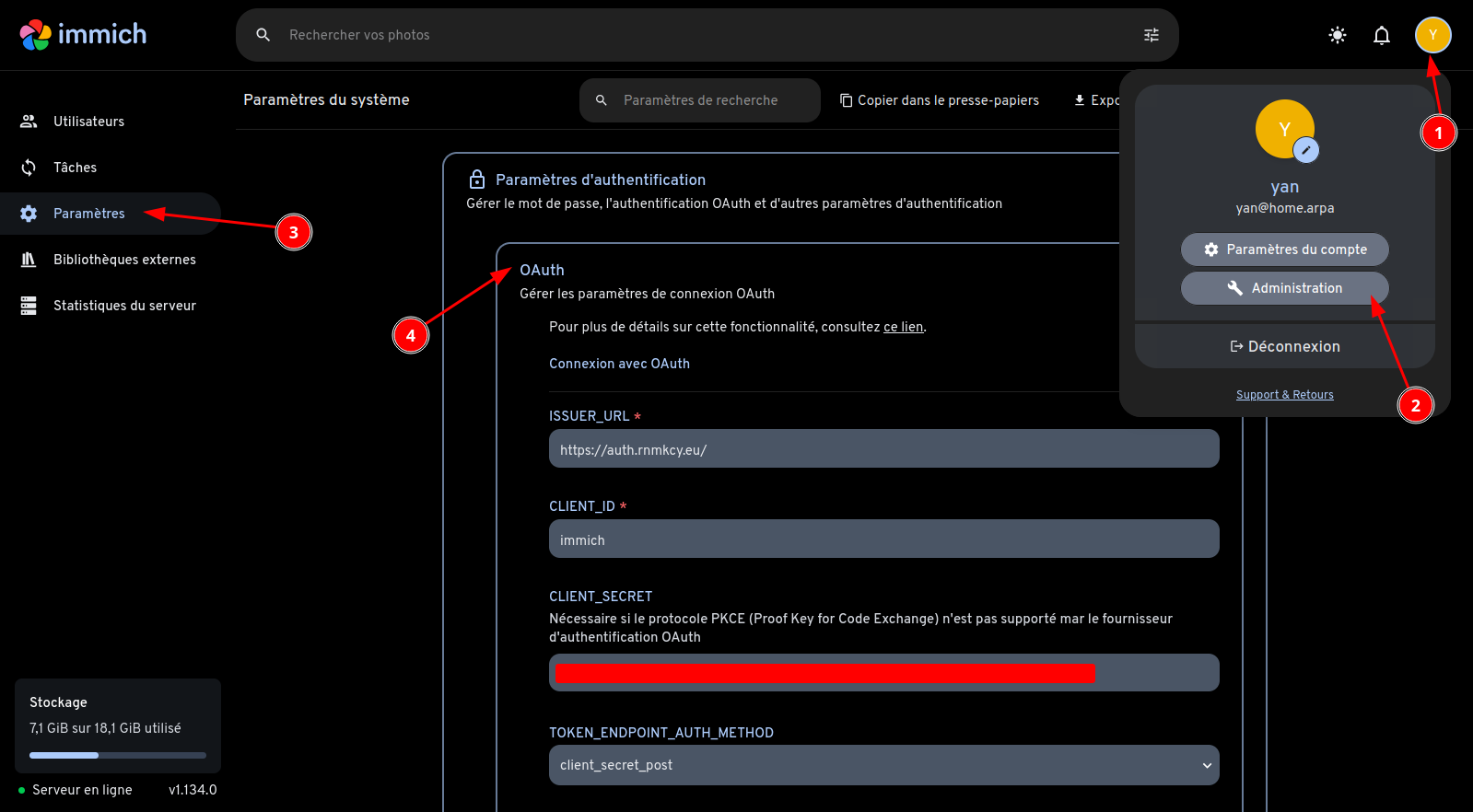This screenshot has height=812, width=1473.
Task: Open Statistiques du serveur page
Action: 124,306
